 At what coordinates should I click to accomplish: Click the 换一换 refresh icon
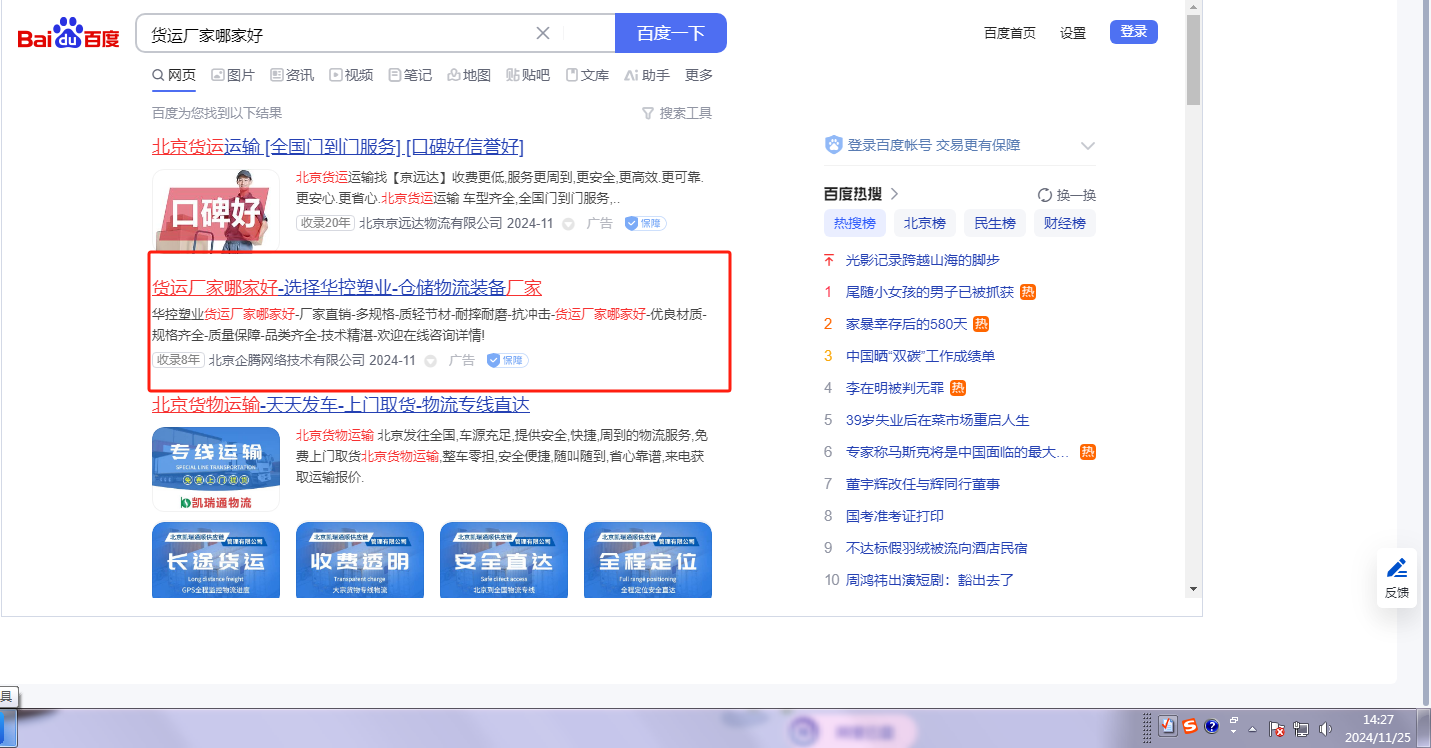(1045, 195)
